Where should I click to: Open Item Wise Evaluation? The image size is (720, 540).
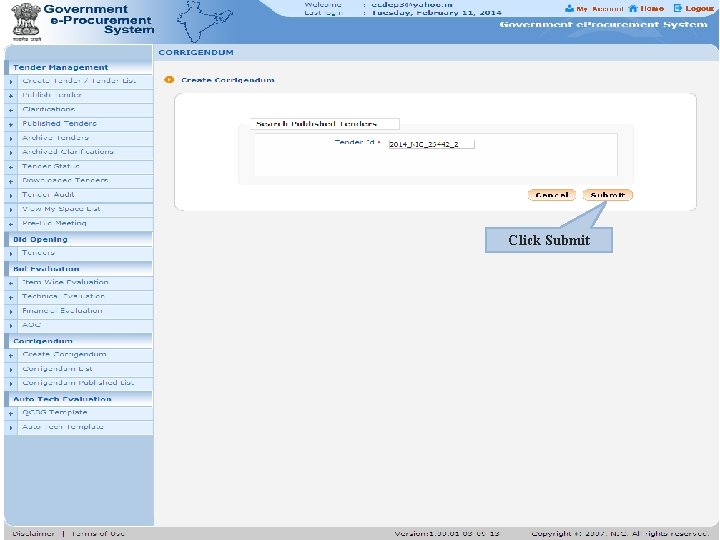[65, 282]
